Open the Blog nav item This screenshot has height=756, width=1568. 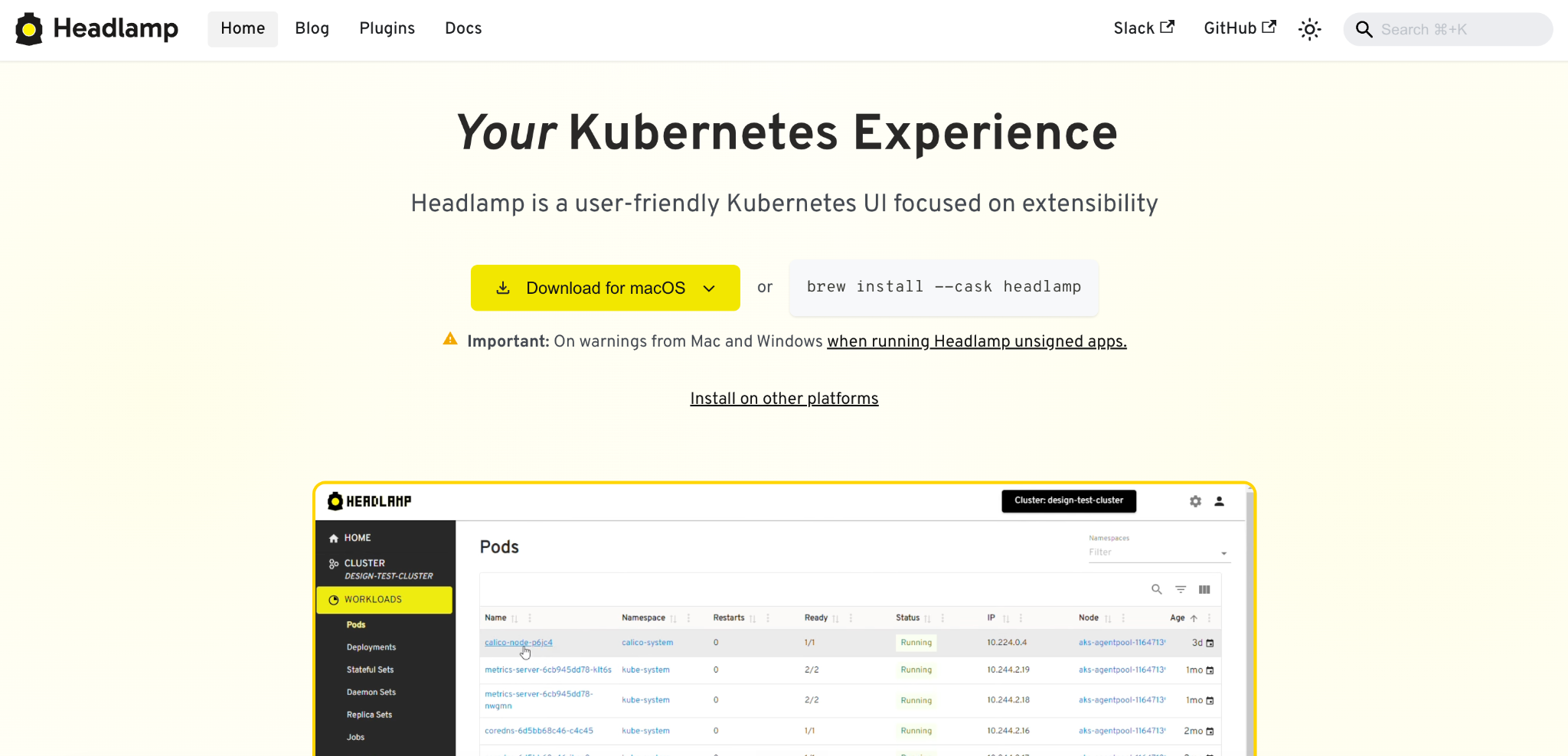[x=312, y=28]
